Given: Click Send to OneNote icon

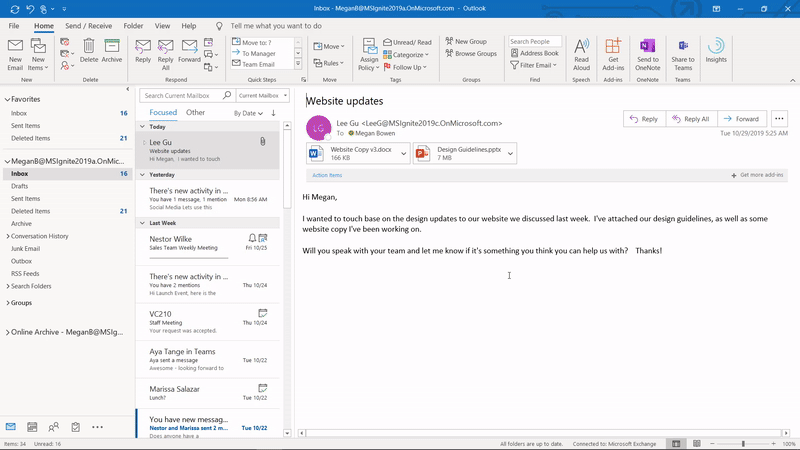Looking at the screenshot, I should [647, 50].
